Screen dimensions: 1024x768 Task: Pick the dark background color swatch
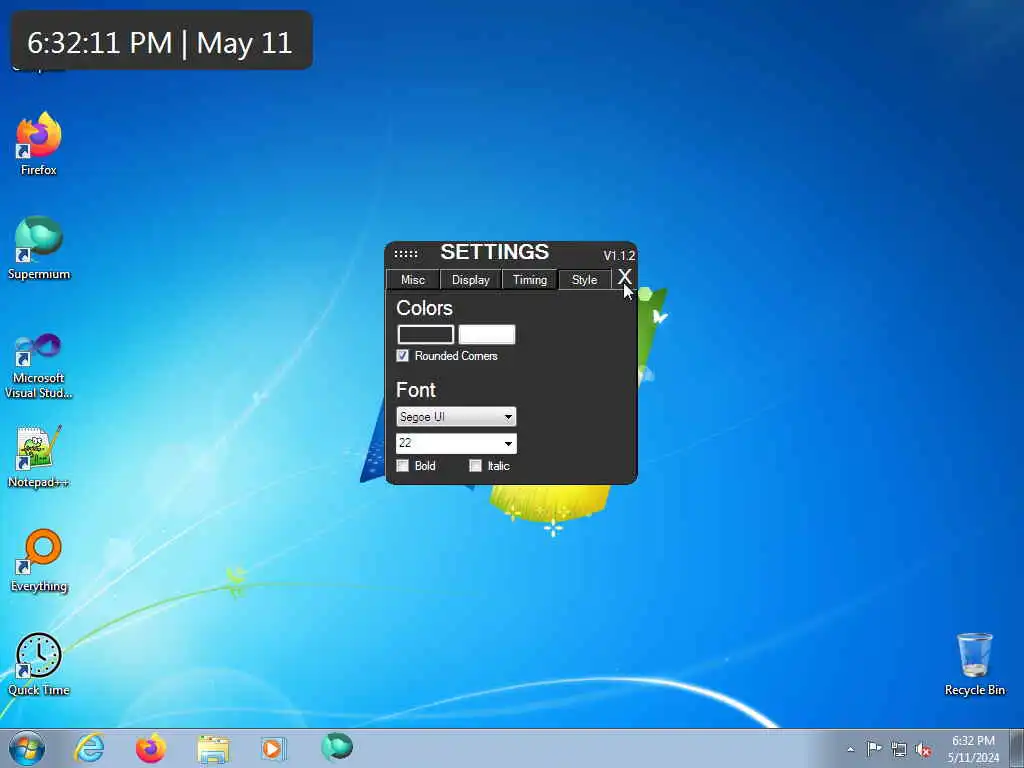point(426,334)
